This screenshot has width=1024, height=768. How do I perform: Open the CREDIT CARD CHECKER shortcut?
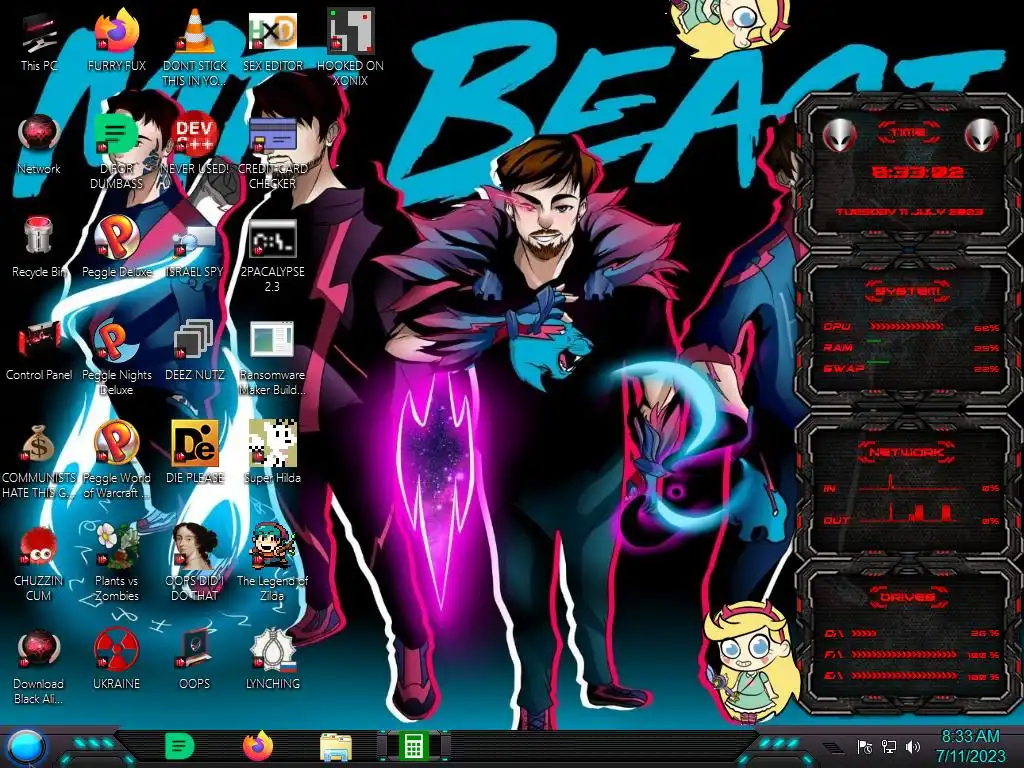pos(273,152)
